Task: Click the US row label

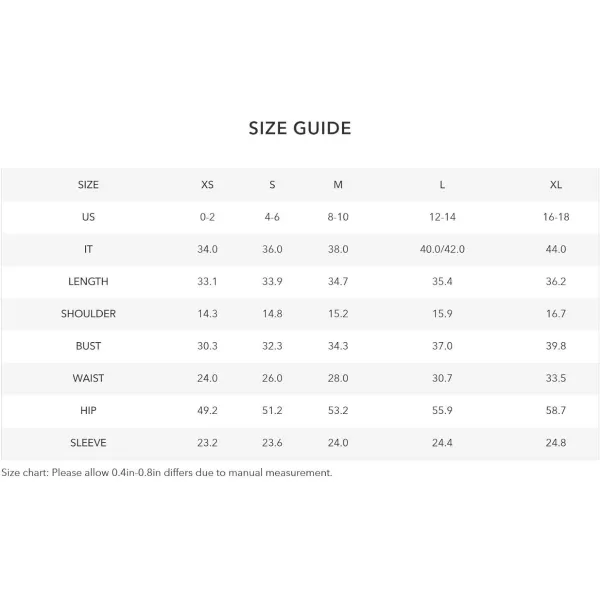Action: (88, 217)
